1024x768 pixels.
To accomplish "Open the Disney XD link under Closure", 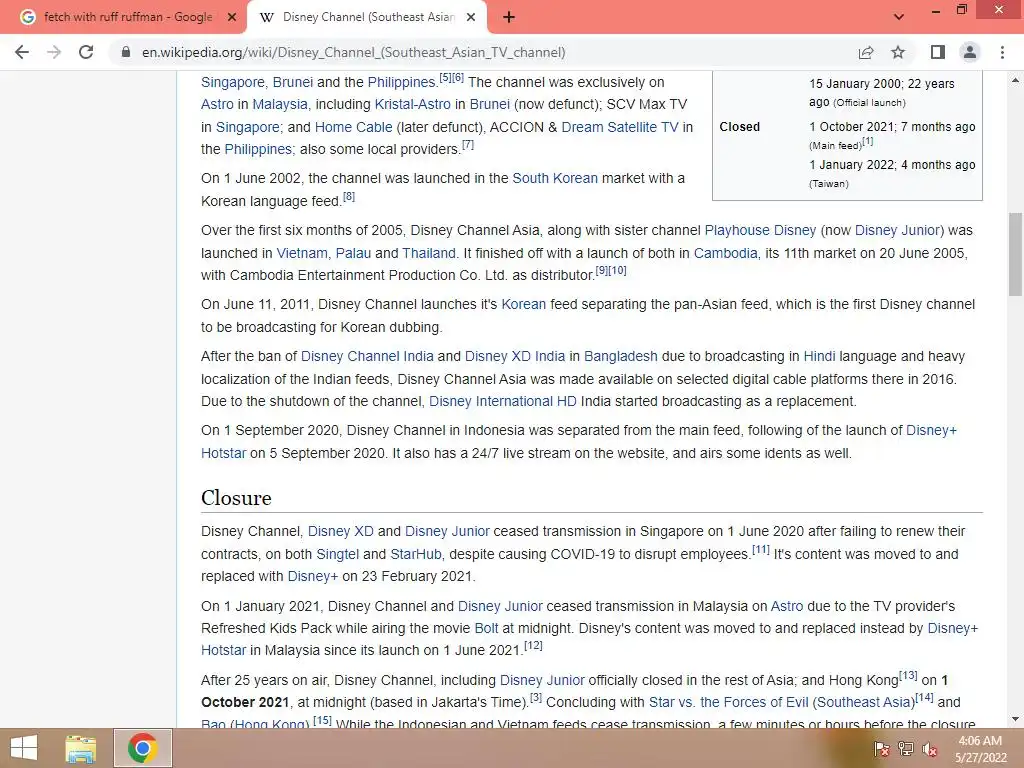I will pyautogui.click(x=340, y=532).
